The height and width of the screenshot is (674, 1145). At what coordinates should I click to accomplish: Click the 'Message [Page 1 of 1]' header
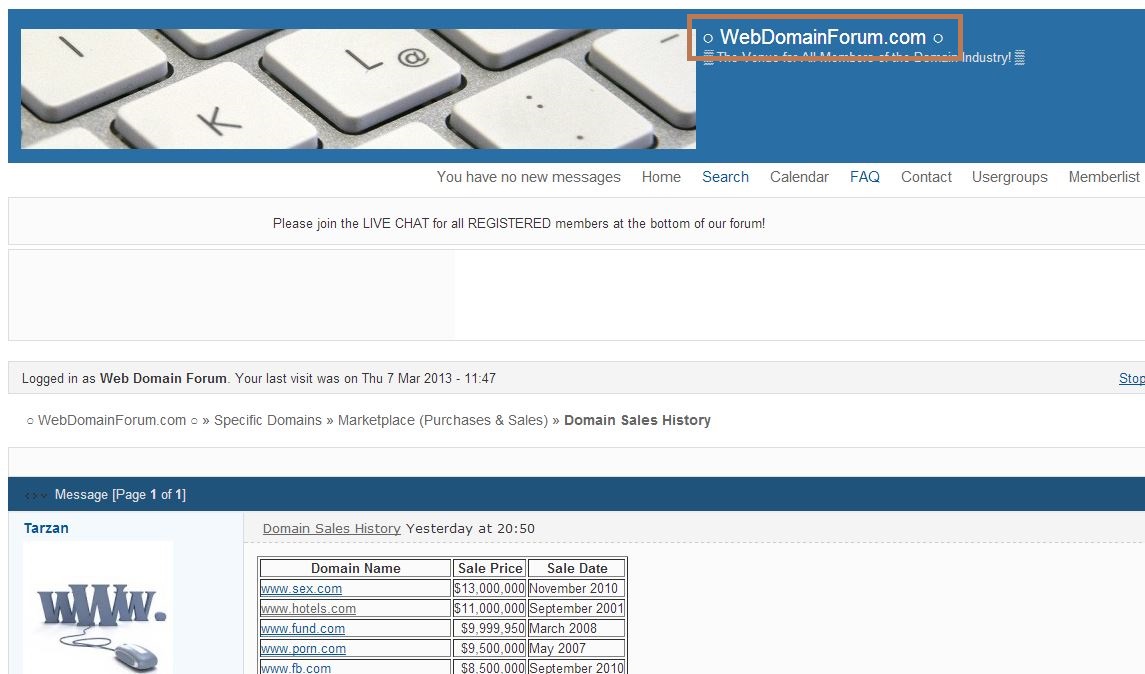120,494
